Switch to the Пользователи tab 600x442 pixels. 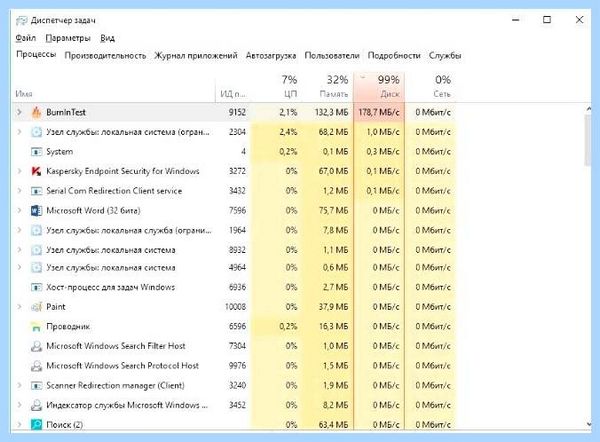point(332,56)
